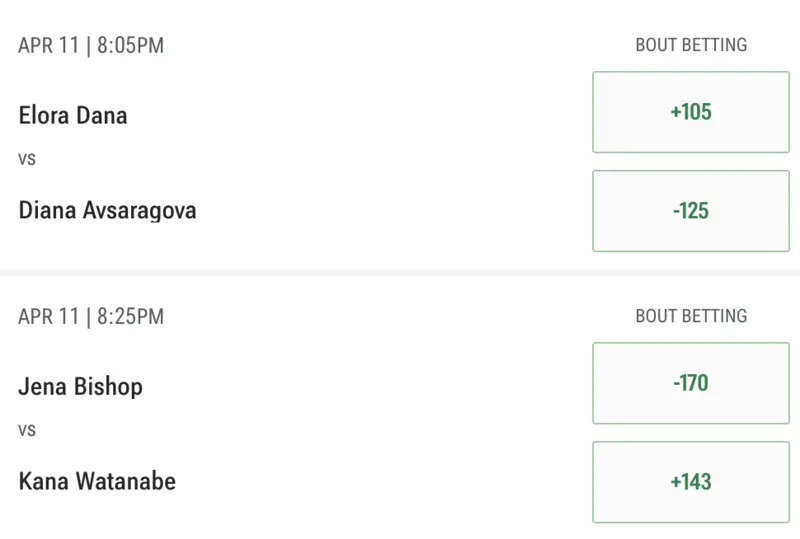Click empty space right of Kana Watanabe's name

tap(380, 481)
